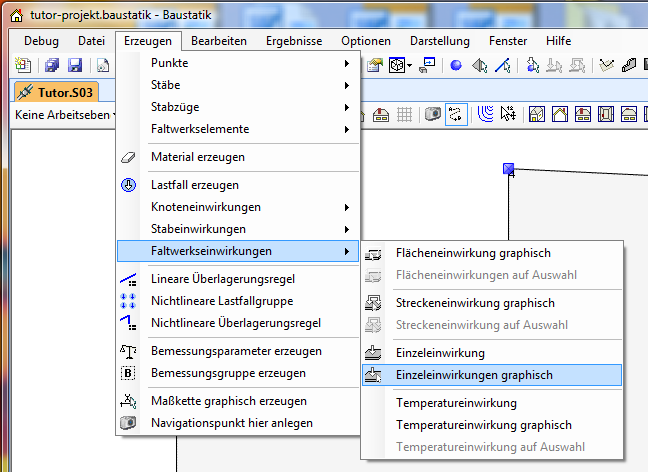Select Flächeneinwirkung graphisch in the submenu

pos(492,253)
